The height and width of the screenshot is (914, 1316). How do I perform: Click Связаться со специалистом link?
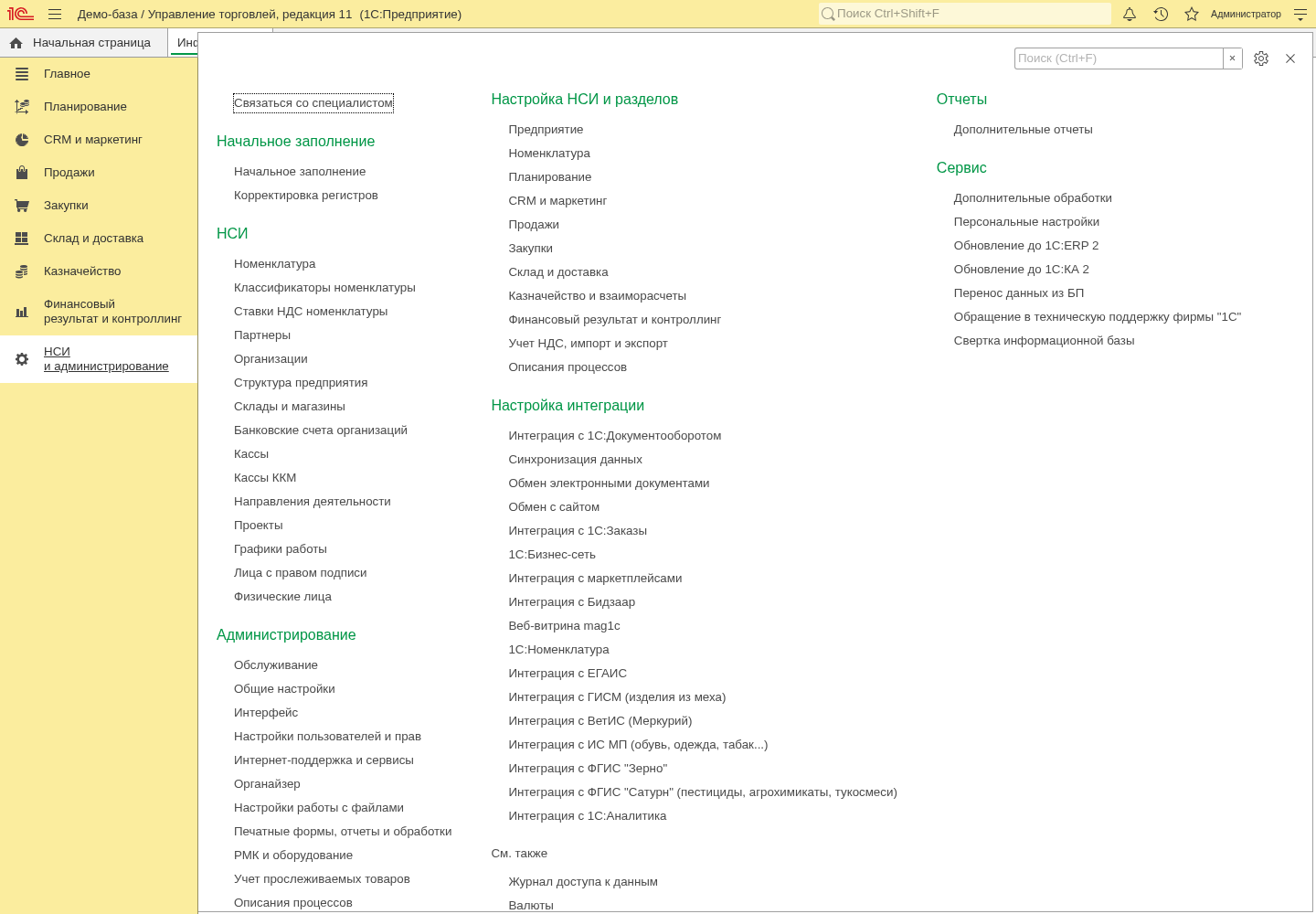(x=313, y=103)
